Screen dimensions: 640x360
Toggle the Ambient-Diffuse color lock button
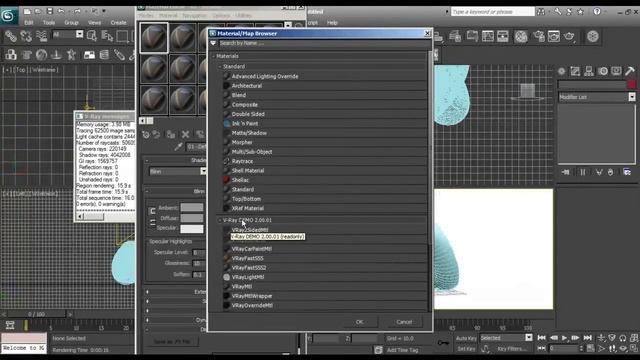(x=152, y=211)
